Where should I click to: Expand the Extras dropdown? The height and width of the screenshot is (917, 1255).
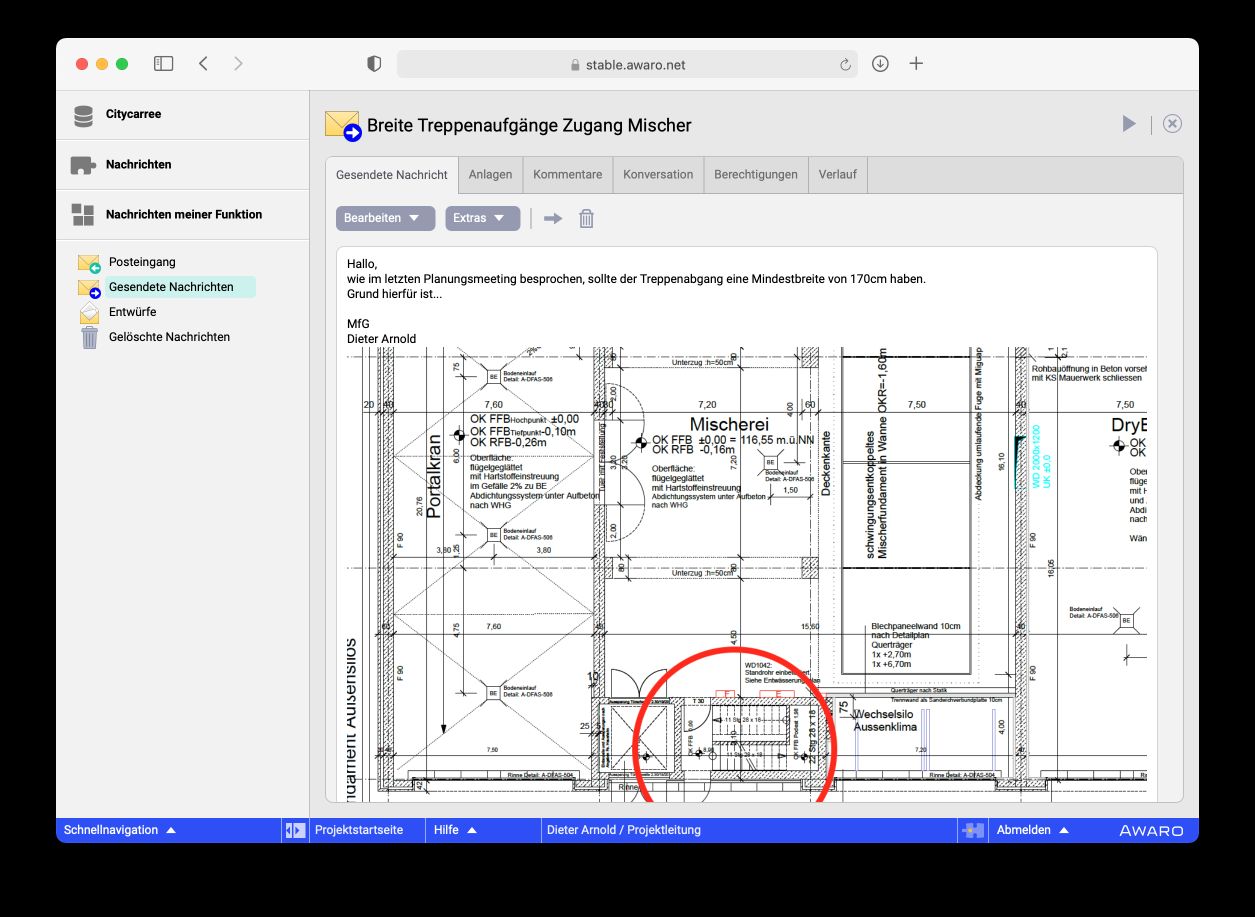pos(483,218)
